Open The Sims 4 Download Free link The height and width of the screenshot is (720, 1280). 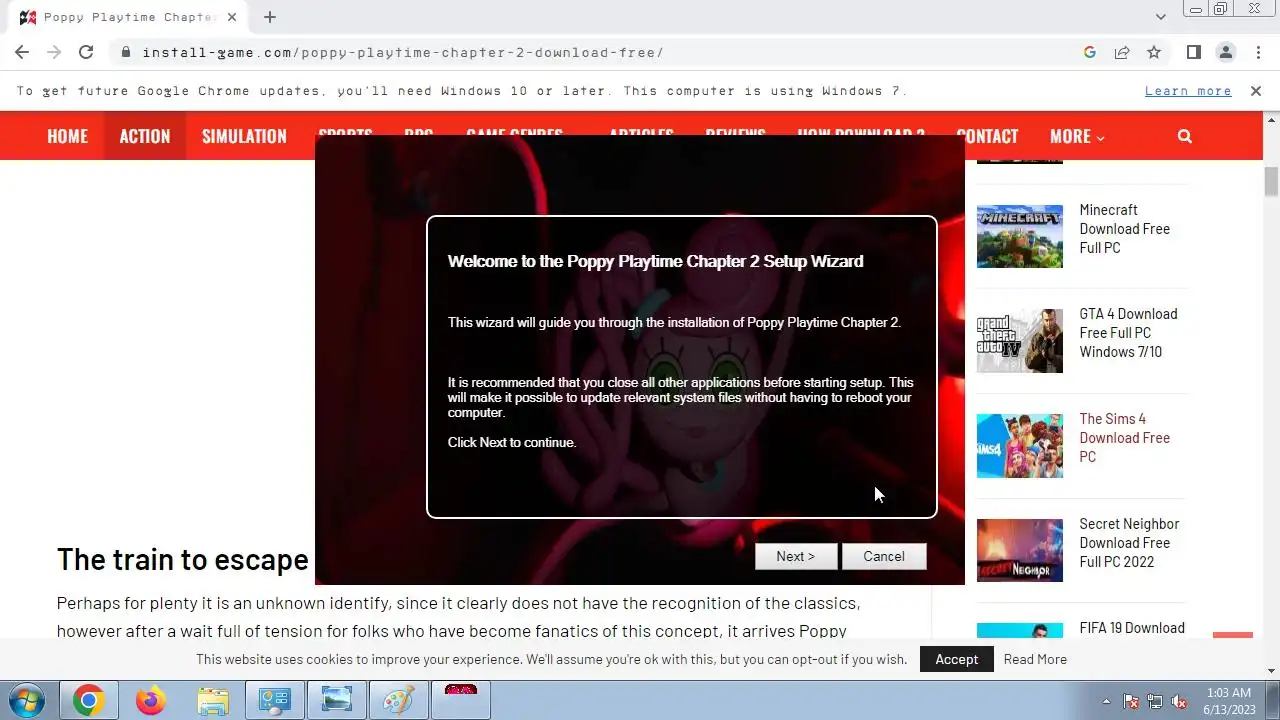click(1124, 438)
